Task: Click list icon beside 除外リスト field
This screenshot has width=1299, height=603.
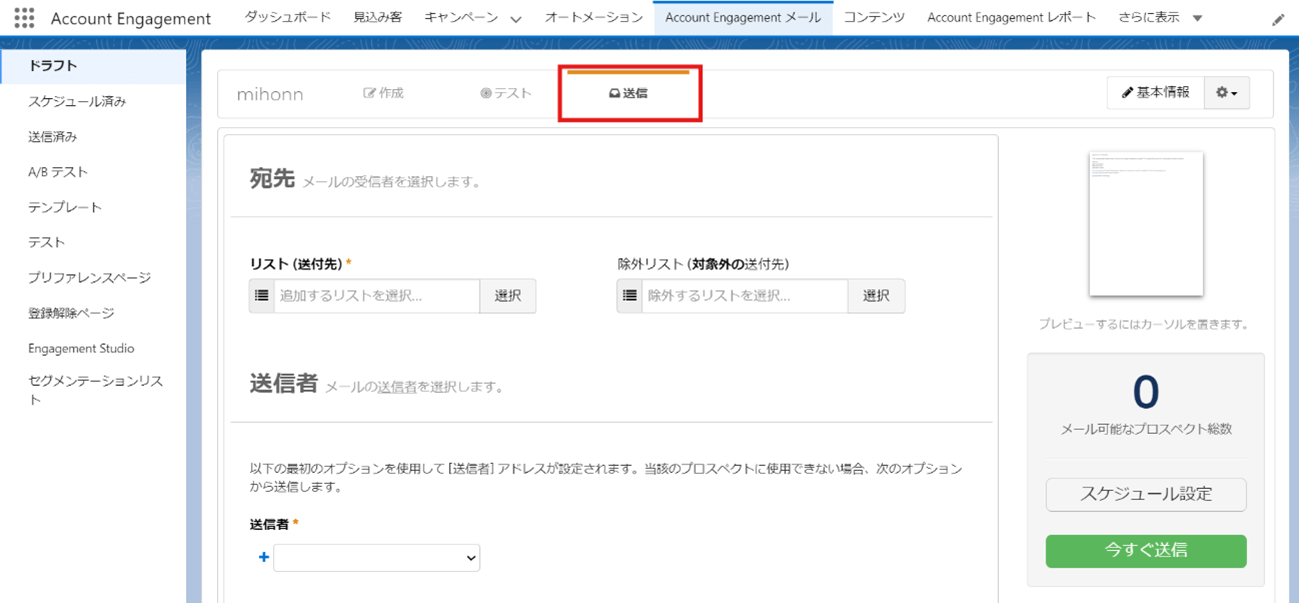Action: pyautogui.click(x=630, y=296)
